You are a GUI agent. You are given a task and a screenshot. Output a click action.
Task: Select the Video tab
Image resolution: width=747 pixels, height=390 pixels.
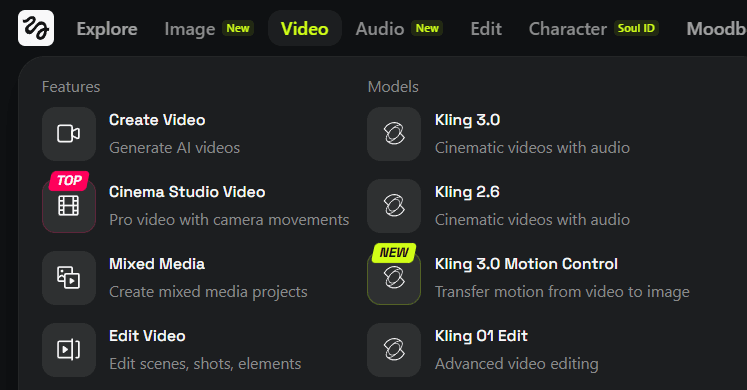(x=305, y=29)
